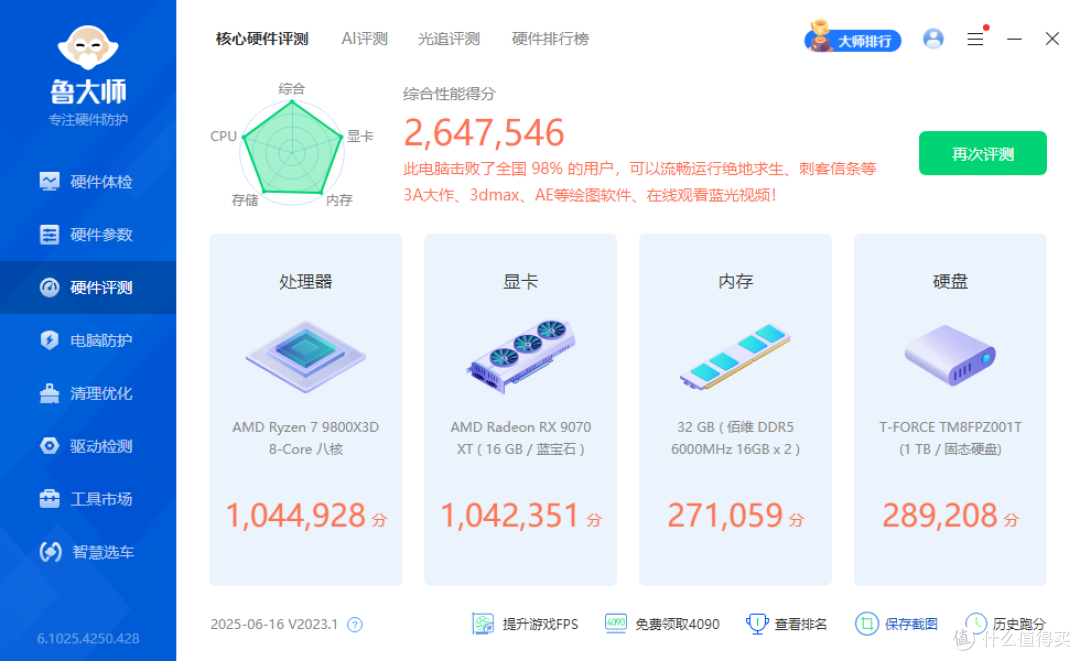Click the 历史跑分 clock icon
The image size is (1080, 661).
[x=976, y=624]
